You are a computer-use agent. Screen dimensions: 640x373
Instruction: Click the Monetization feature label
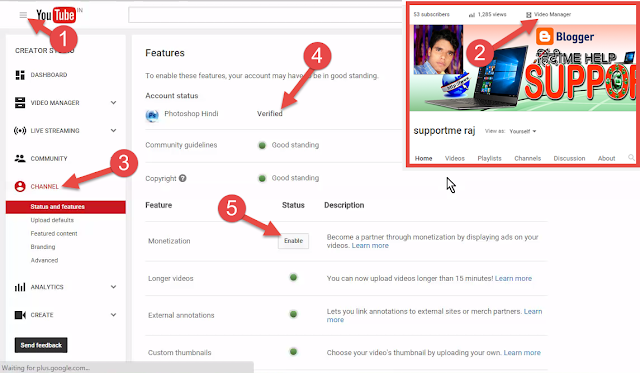pyautogui.click(x=169, y=241)
